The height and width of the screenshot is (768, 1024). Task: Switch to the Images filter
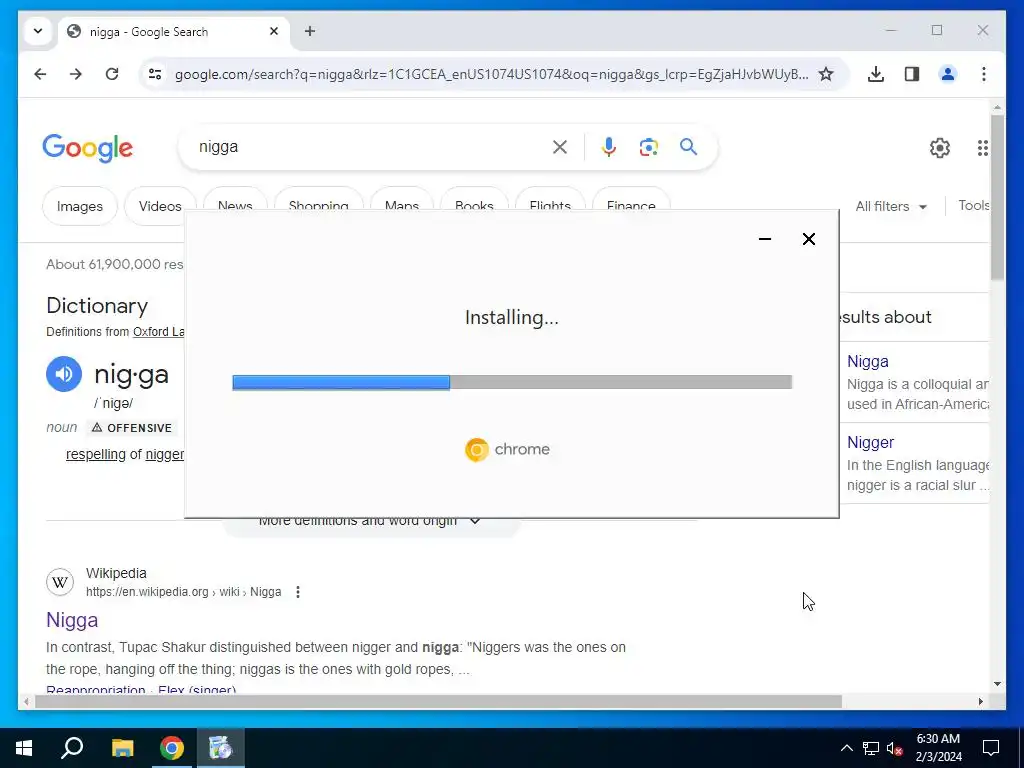coord(80,206)
